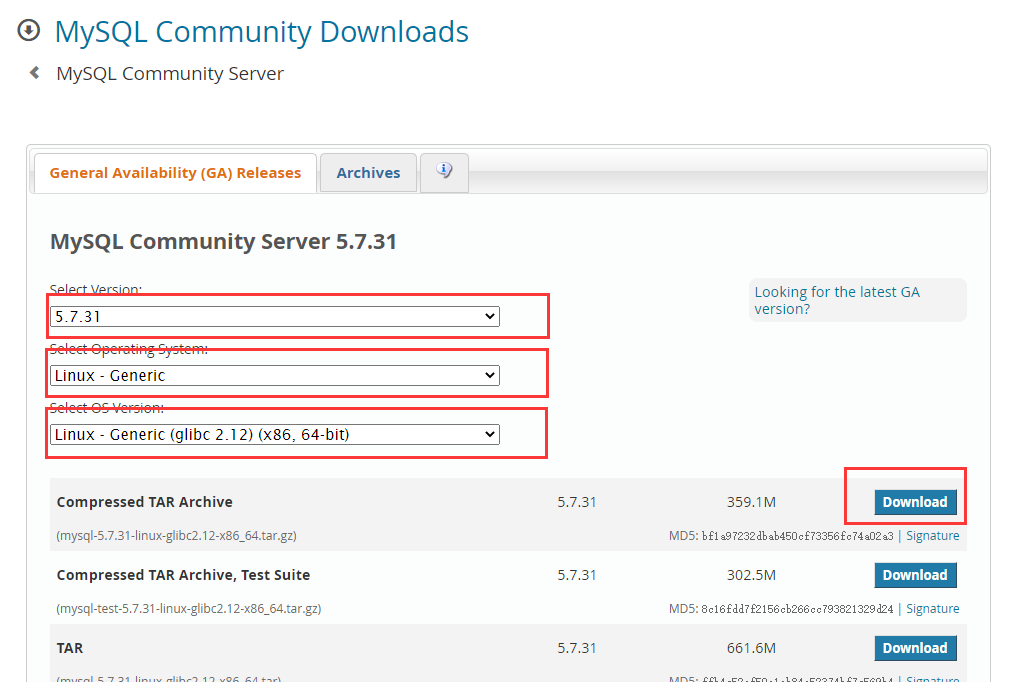Click the 661.6M size value
The height and width of the screenshot is (682, 1031).
751,648
